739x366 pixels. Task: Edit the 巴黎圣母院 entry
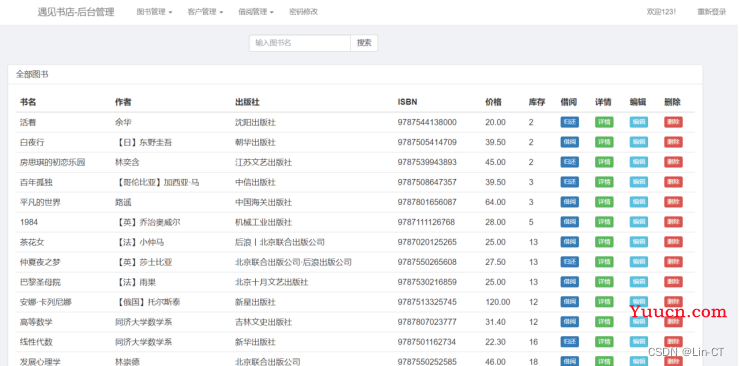[x=639, y=282]
